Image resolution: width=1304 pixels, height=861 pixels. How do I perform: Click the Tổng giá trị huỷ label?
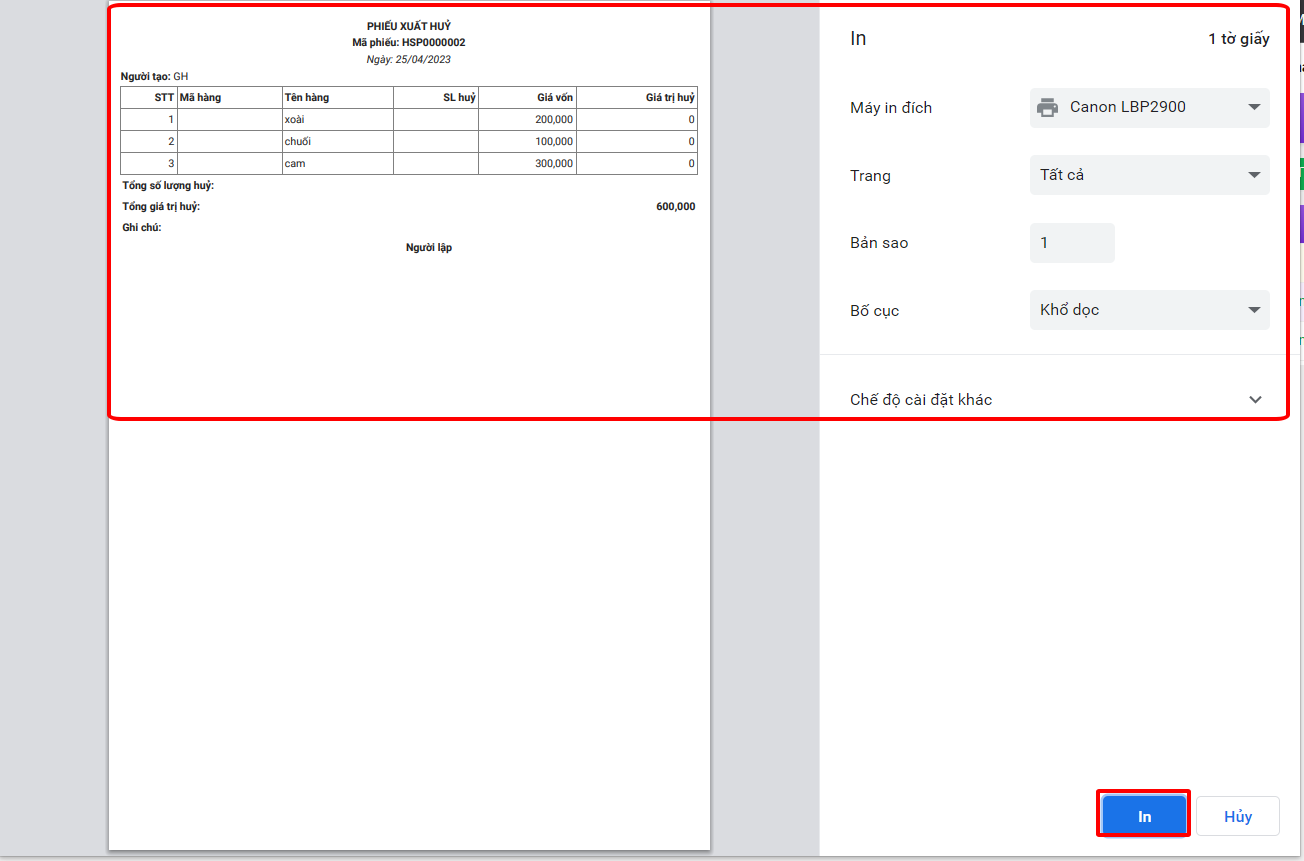161,207
